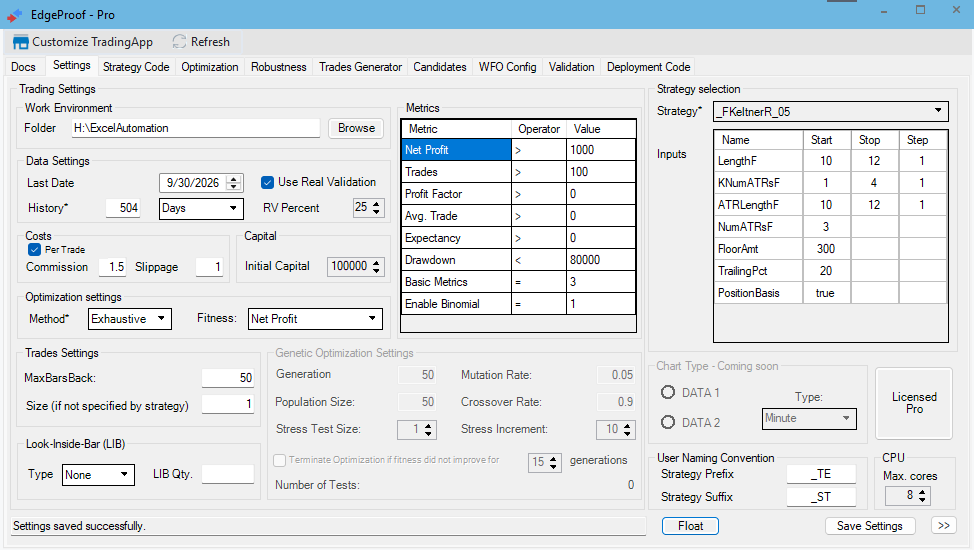Click the Folder path input field
Image resolution: width=974 pixels, height=550 pixels.
(196, 128)
